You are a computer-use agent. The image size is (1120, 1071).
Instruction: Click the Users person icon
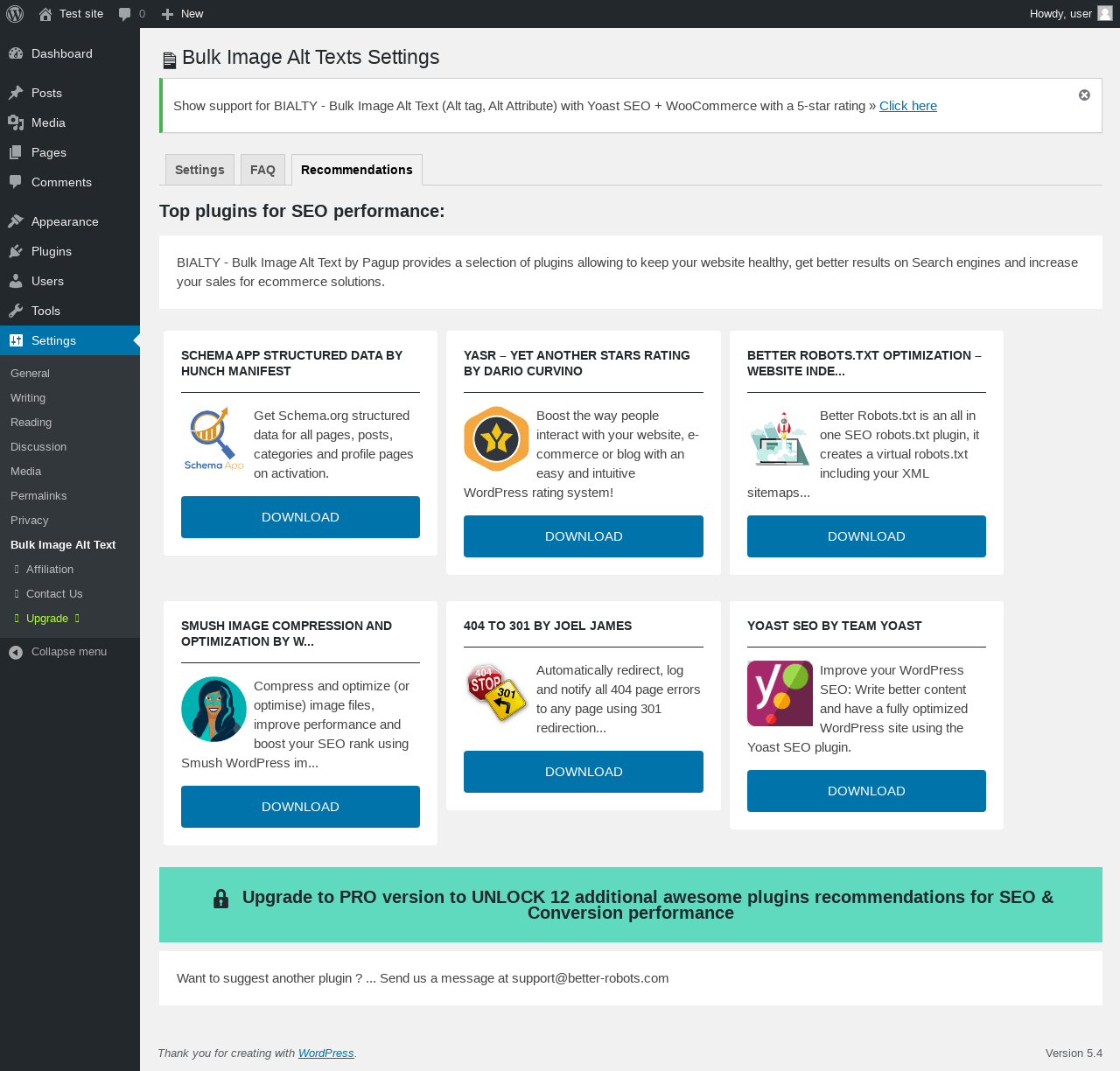point(16,281)
